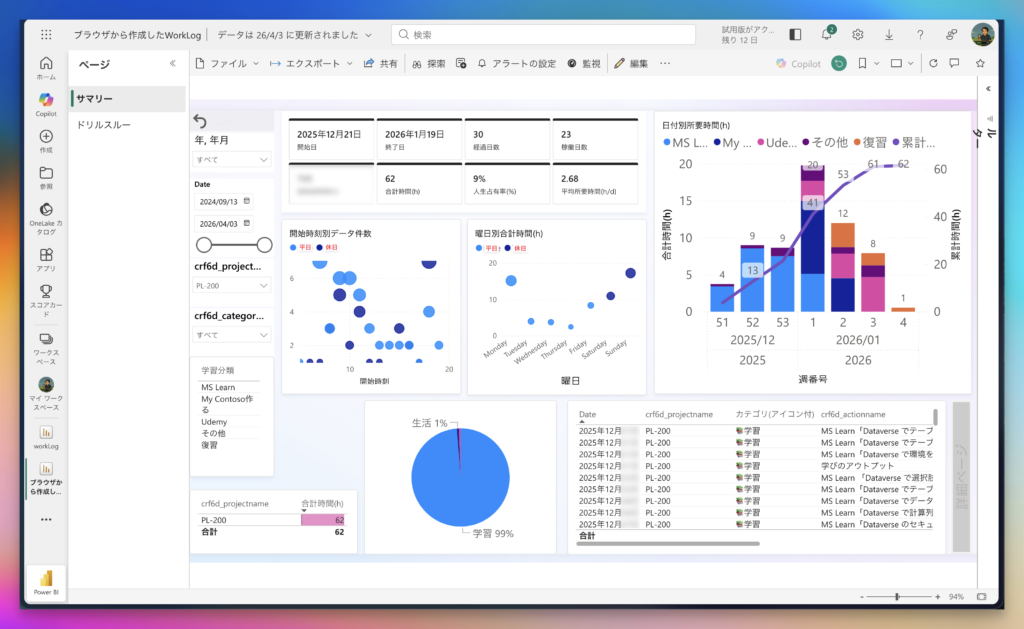This screenshot has height=629, width=1024.
Task: Click the report back arrow button
Action: 200,120
